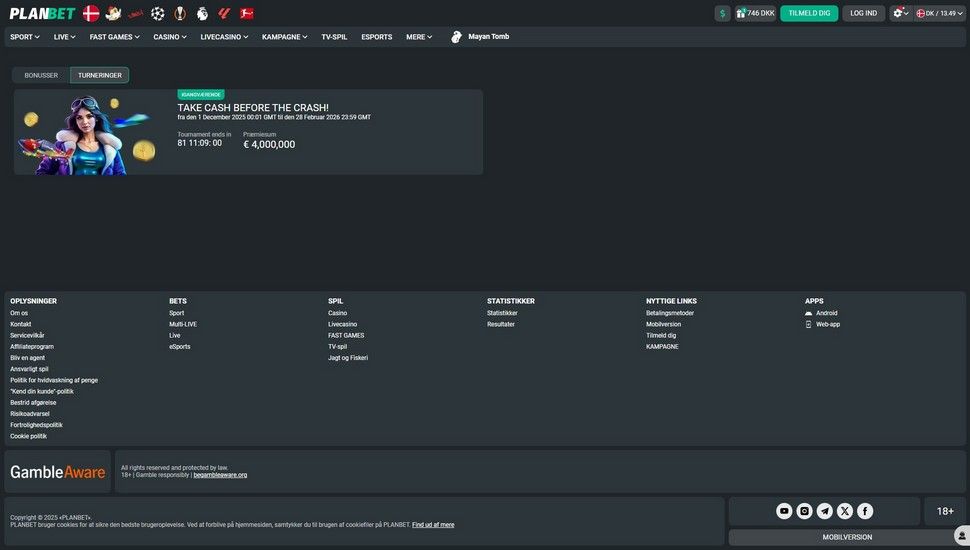Screen dimensions: 970x550
Task: Select the ESPORTS menu item
Action: point(377,37)
